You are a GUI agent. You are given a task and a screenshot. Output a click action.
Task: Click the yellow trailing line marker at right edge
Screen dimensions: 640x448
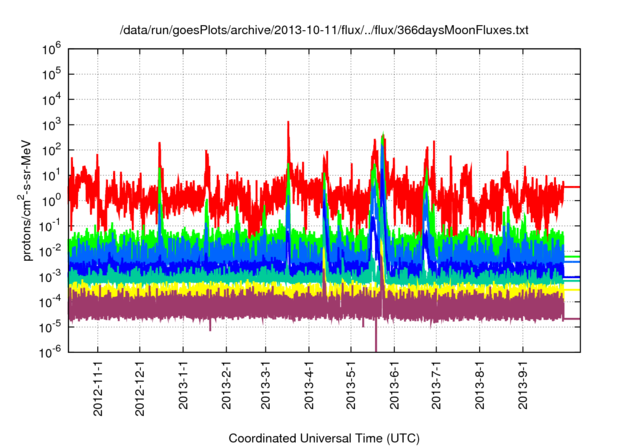pos(572,290)
